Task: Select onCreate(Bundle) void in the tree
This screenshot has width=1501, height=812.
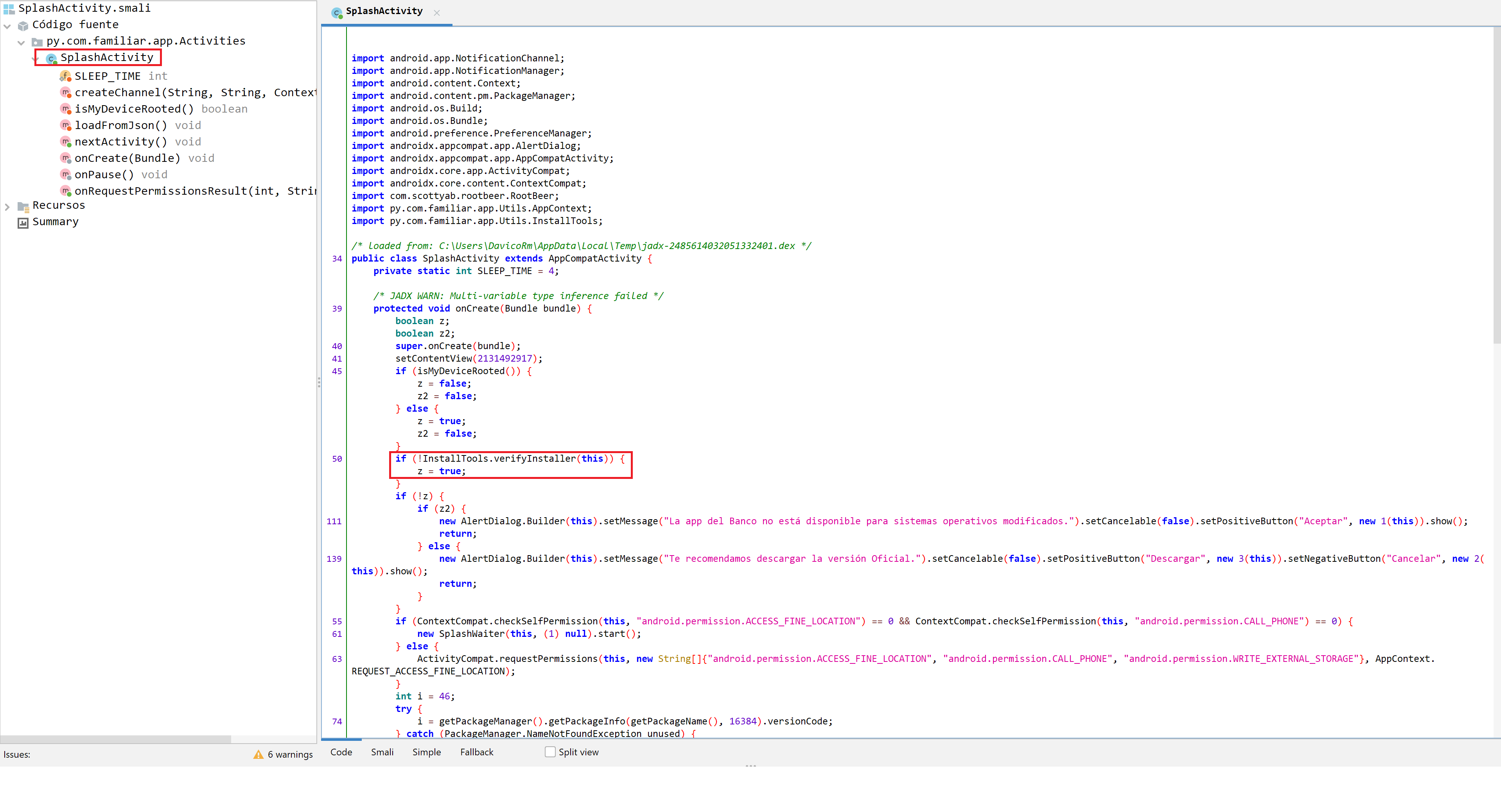Action: click(x=144, y=158)
